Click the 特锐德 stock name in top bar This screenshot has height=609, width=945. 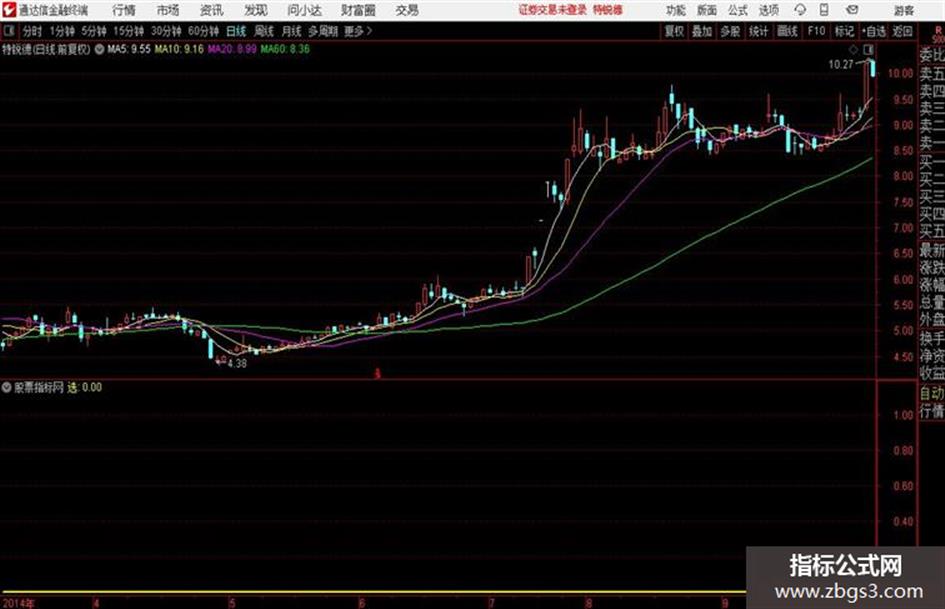tap(608, 10)
